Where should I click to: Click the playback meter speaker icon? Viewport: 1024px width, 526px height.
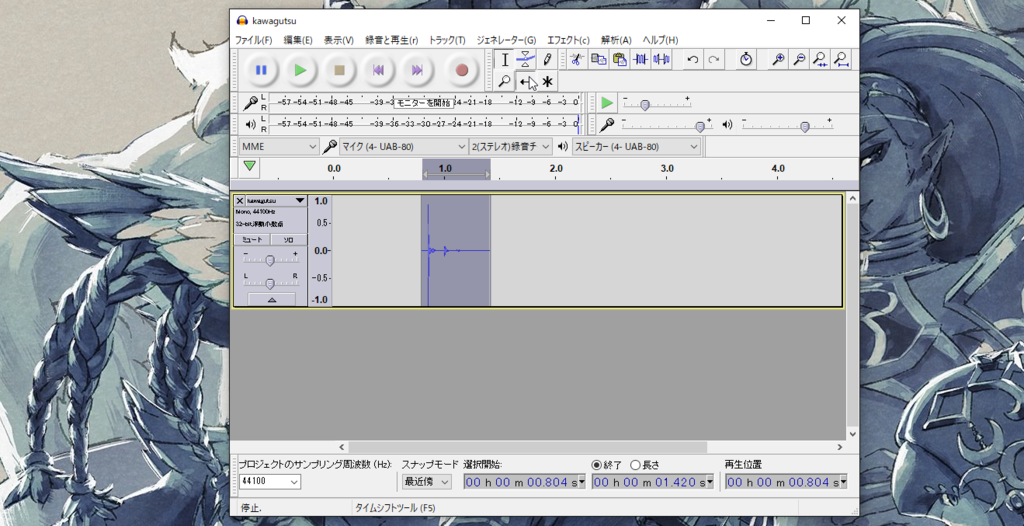[250, 124]
